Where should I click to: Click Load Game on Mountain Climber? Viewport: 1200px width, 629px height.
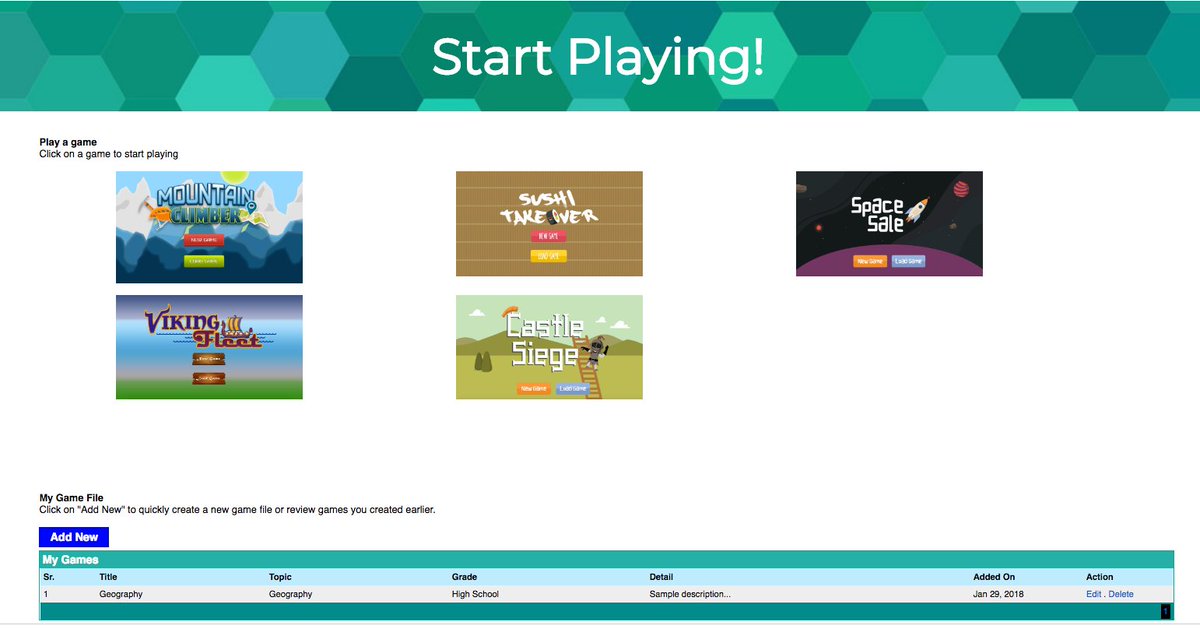205,261
